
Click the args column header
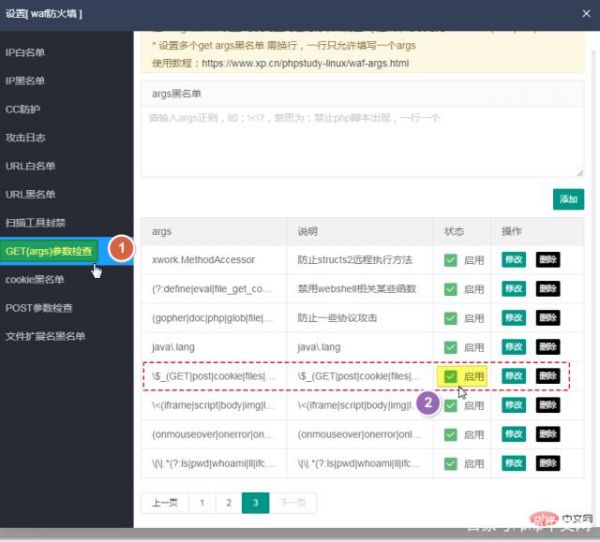214,232
